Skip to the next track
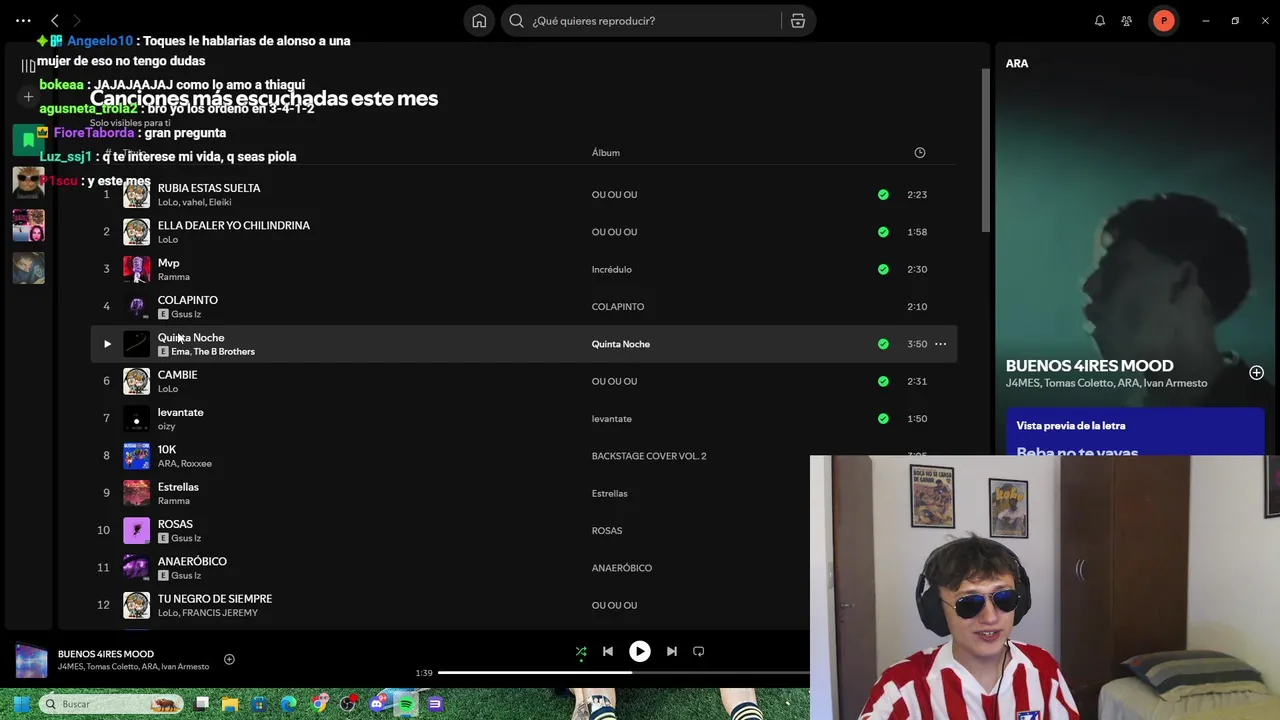1280x720 pixels. click(672, 651)
